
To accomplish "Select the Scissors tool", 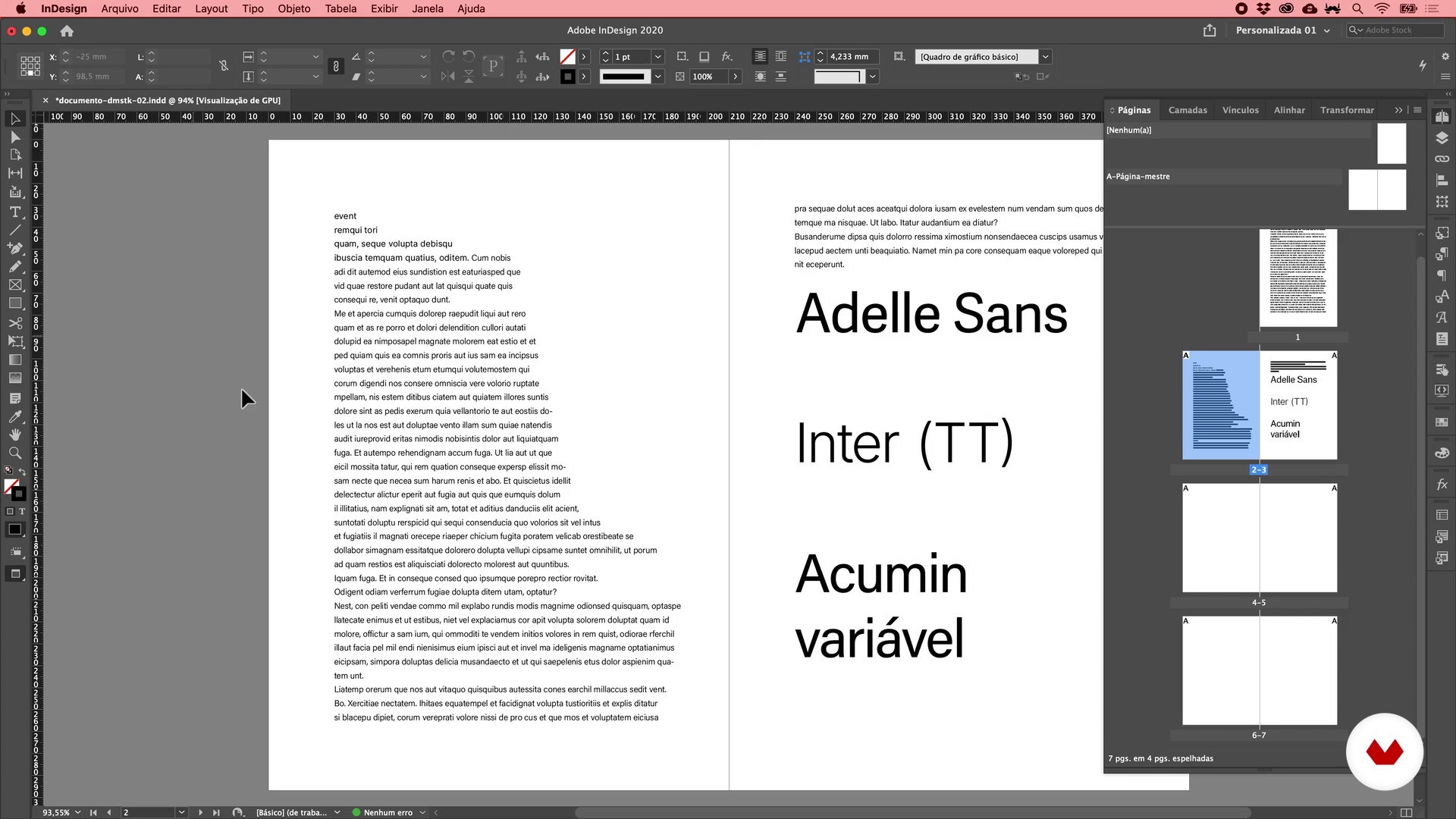I will pyautogui.click(x=15, y=323).
